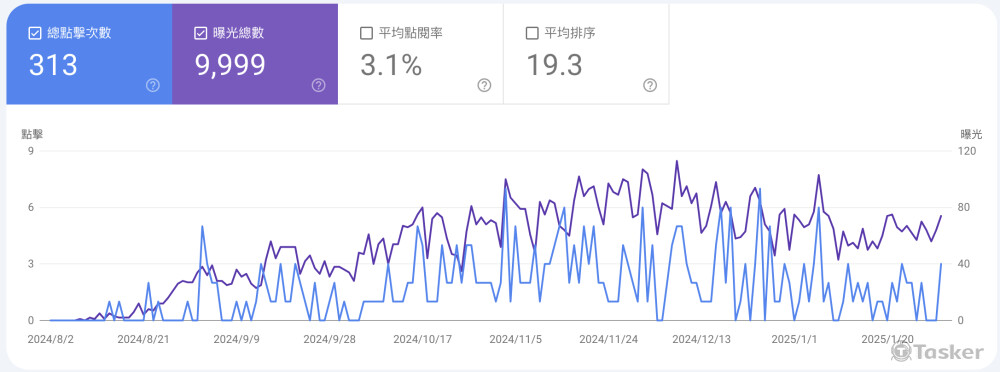The height and width of the screenshot is (372, 1000).
Task: Click the 2025/1/20 date label
Action: coord(887,339)
